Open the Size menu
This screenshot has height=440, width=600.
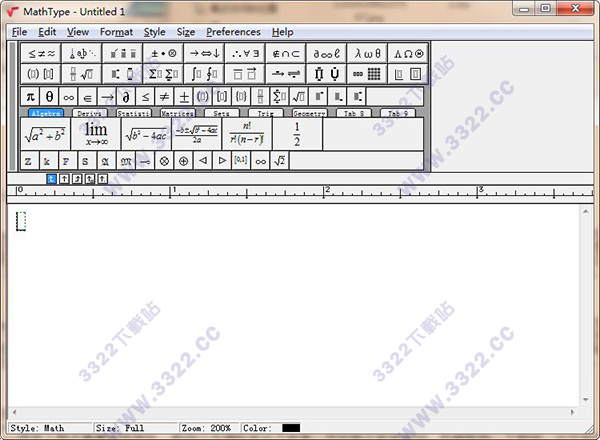pyautogui.click(x=186, y=32)
